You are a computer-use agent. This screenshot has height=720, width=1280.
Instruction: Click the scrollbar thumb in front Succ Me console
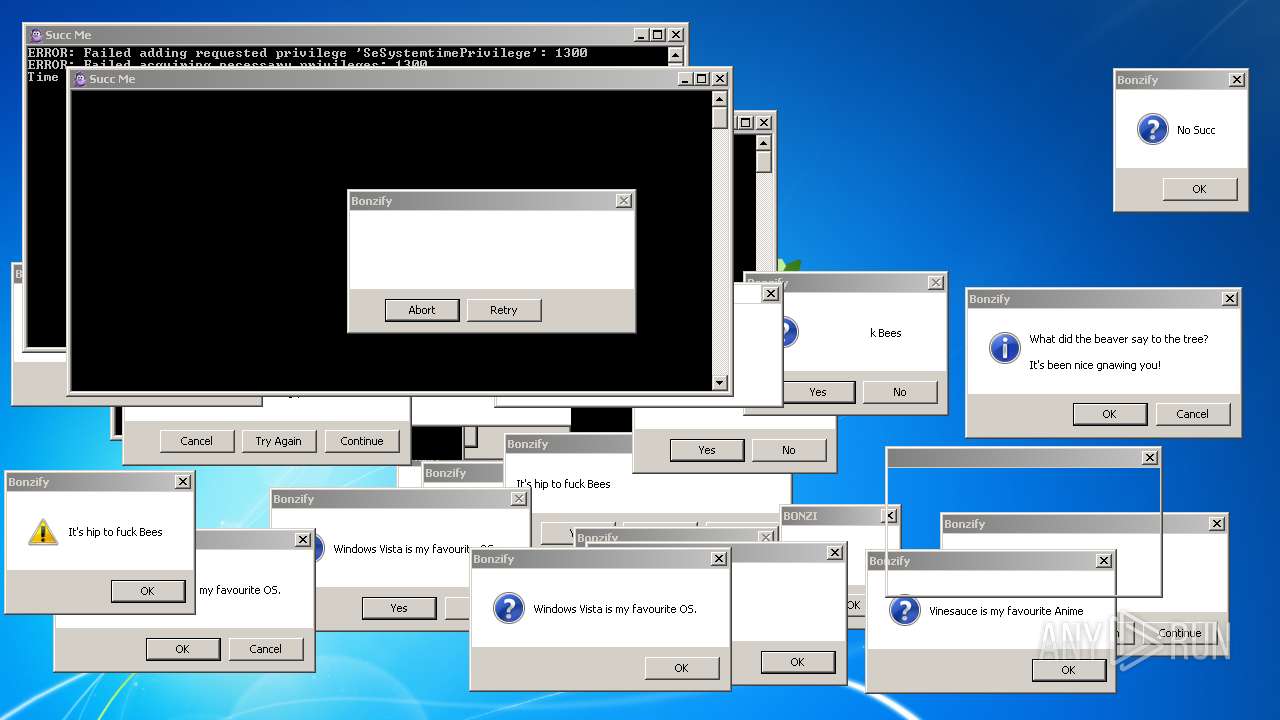719,117
